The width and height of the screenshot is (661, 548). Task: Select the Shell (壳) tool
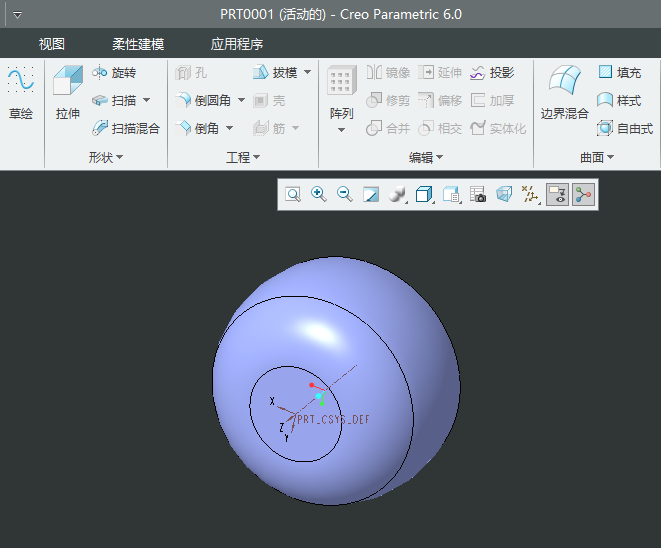(x=269, y=101)
